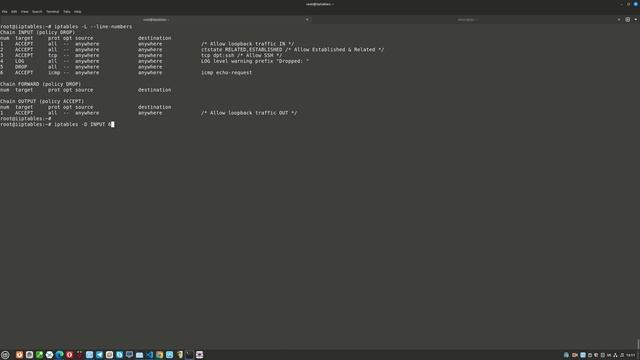Open the monitor-shaped icon in taskbar

click(129, 355)
